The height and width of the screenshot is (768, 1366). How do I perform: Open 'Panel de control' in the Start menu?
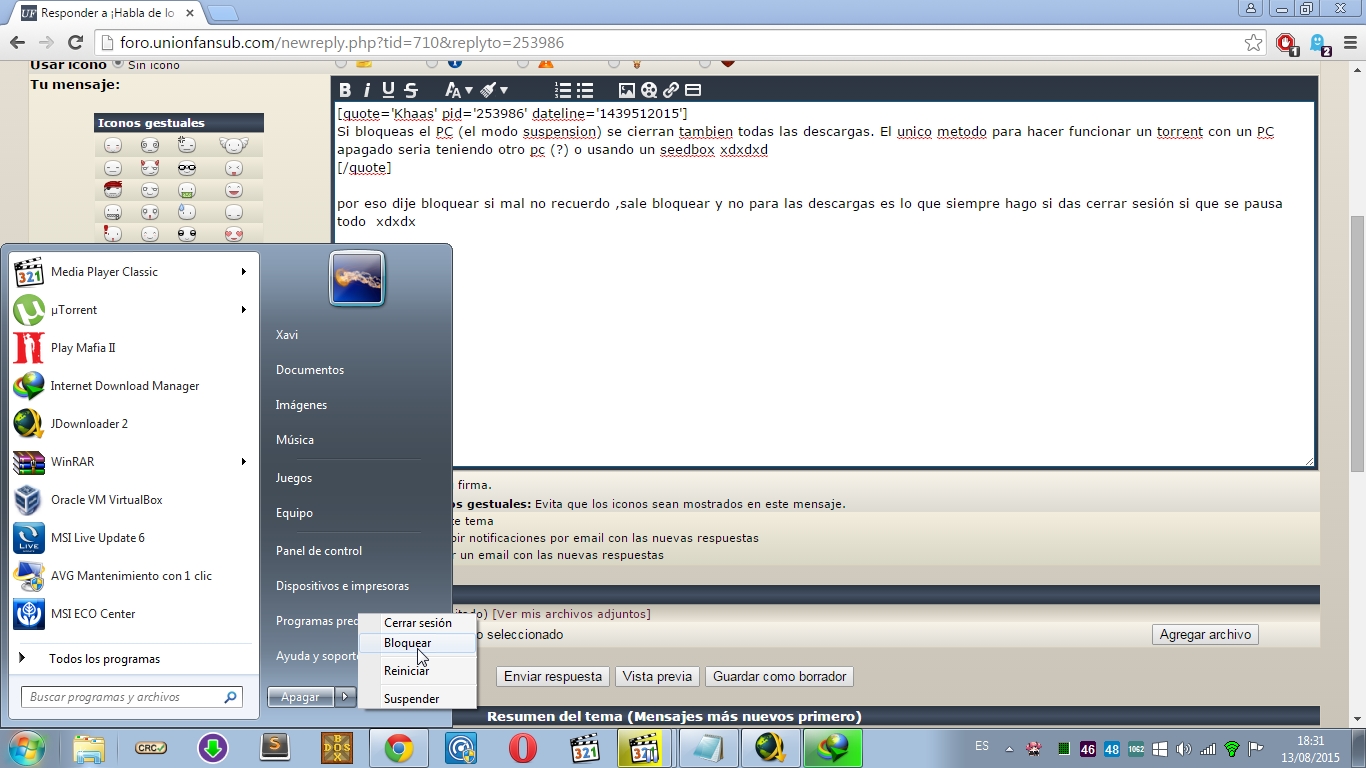tap(319, 551)
